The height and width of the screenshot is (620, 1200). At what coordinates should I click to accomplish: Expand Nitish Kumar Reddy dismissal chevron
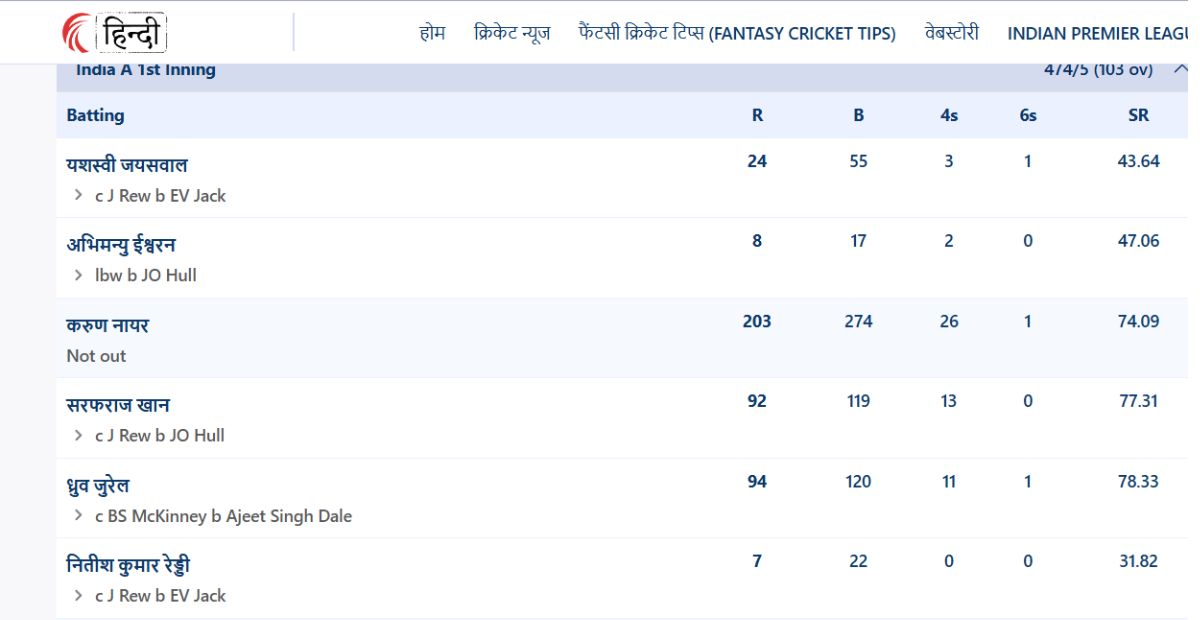(x=79, y=596)
